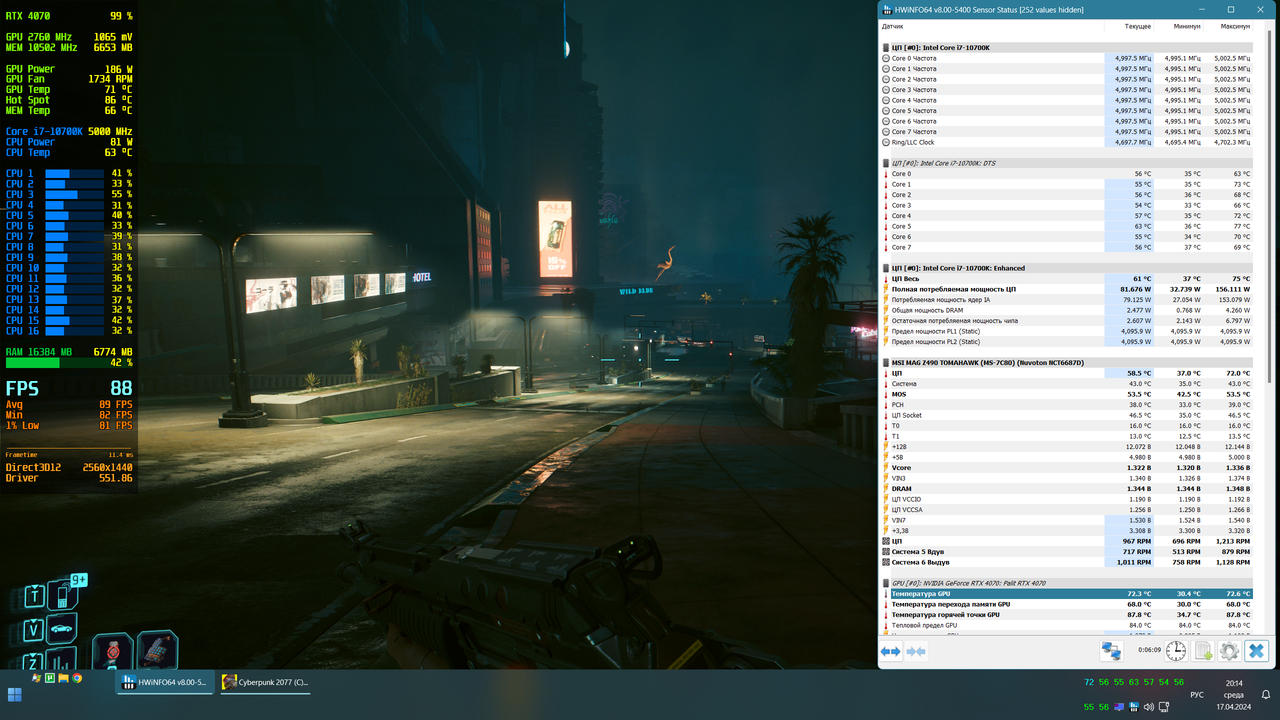
Task: Click the clock icon beside Ring/LLC Clock
Action: click(x=886, y=142)
